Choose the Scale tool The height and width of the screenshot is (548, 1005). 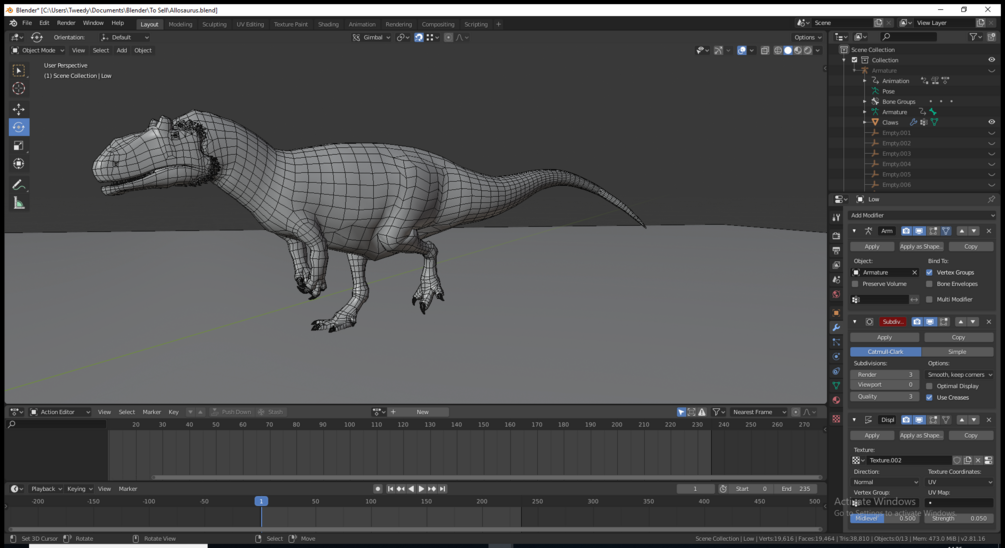tap(19, 146)
